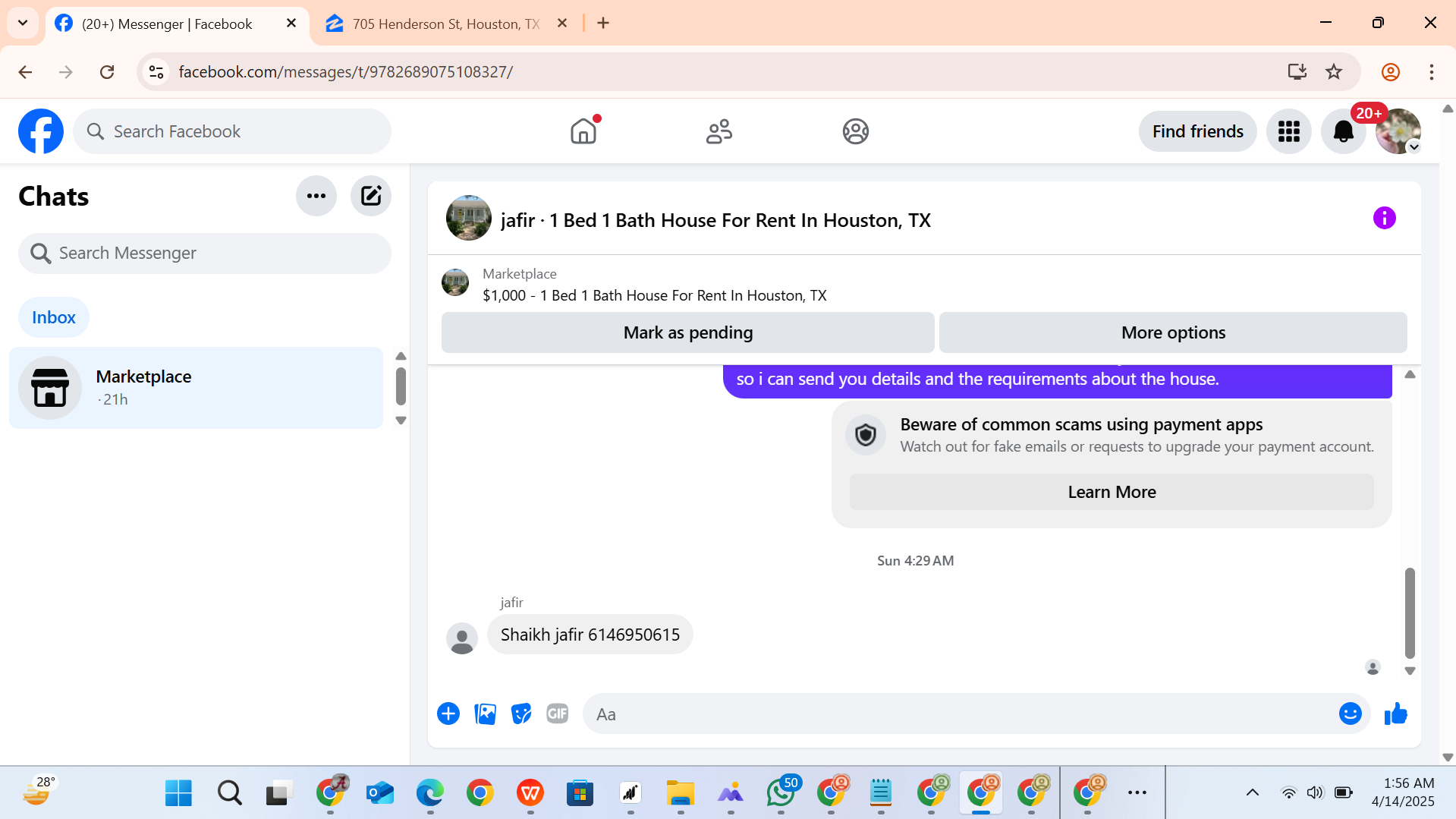Click the conversation scrollbar thumb
The height and width of the screenshot is (819, 1456).
(x=1409, y=613)
